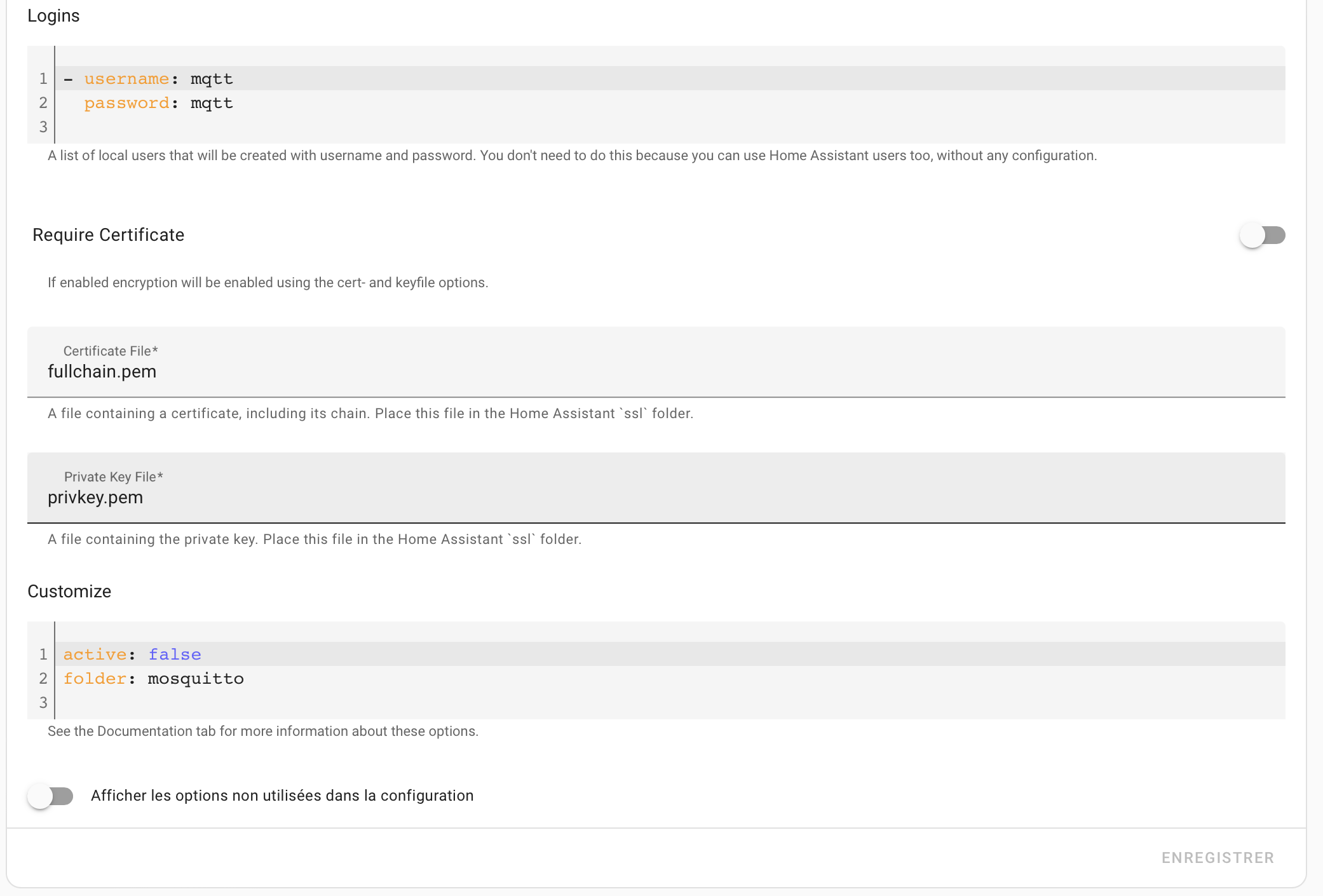1323x896 pixels.
Task: Click the 'active: false' line in Customize
Action: point(670,654)
